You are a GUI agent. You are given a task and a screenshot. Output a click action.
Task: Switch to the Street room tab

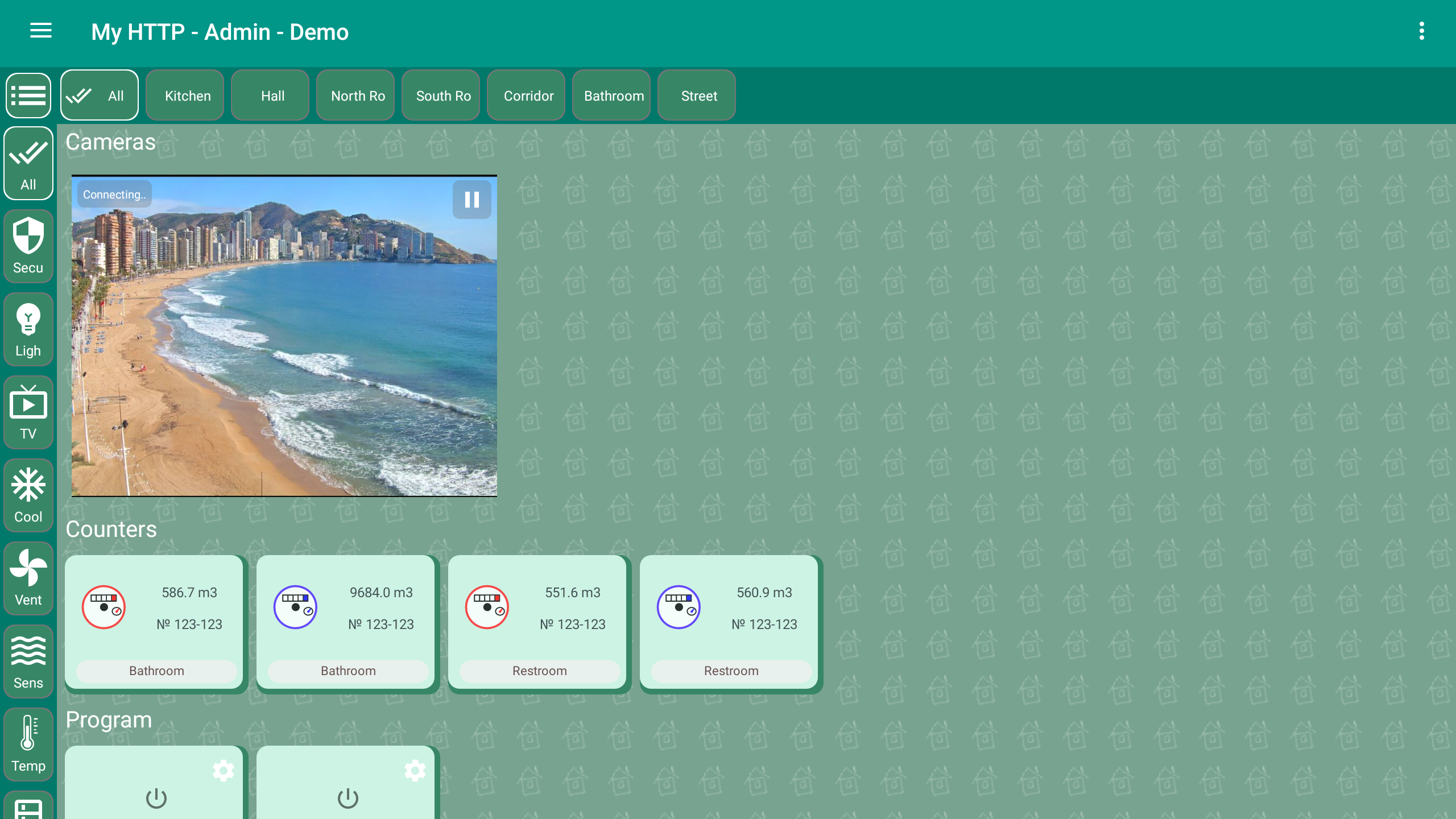click(x=699, y=96)
